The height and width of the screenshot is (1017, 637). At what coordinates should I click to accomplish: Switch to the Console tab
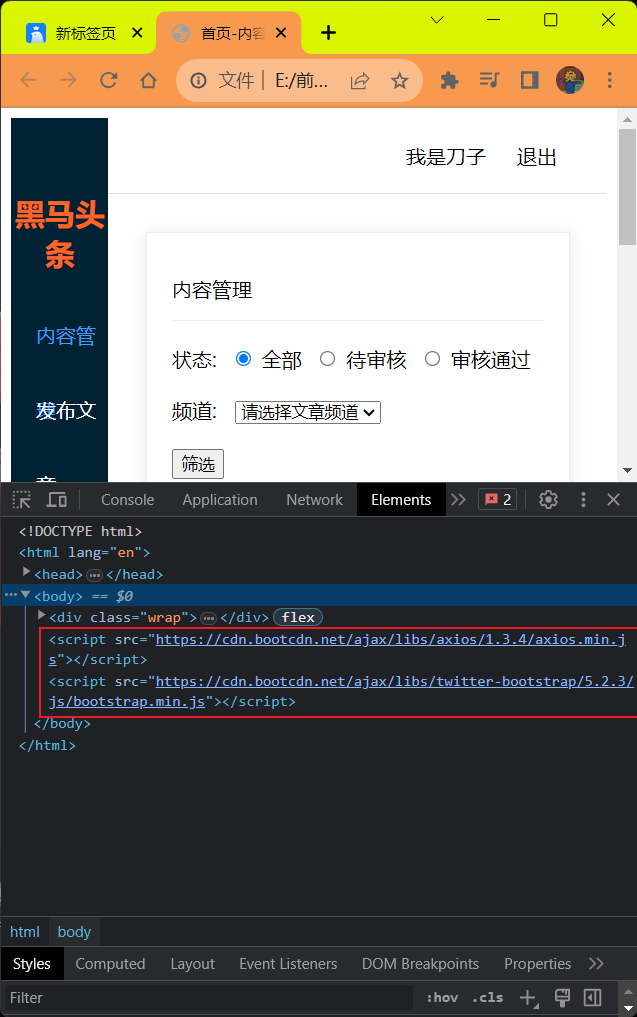(x=128, y=500)
